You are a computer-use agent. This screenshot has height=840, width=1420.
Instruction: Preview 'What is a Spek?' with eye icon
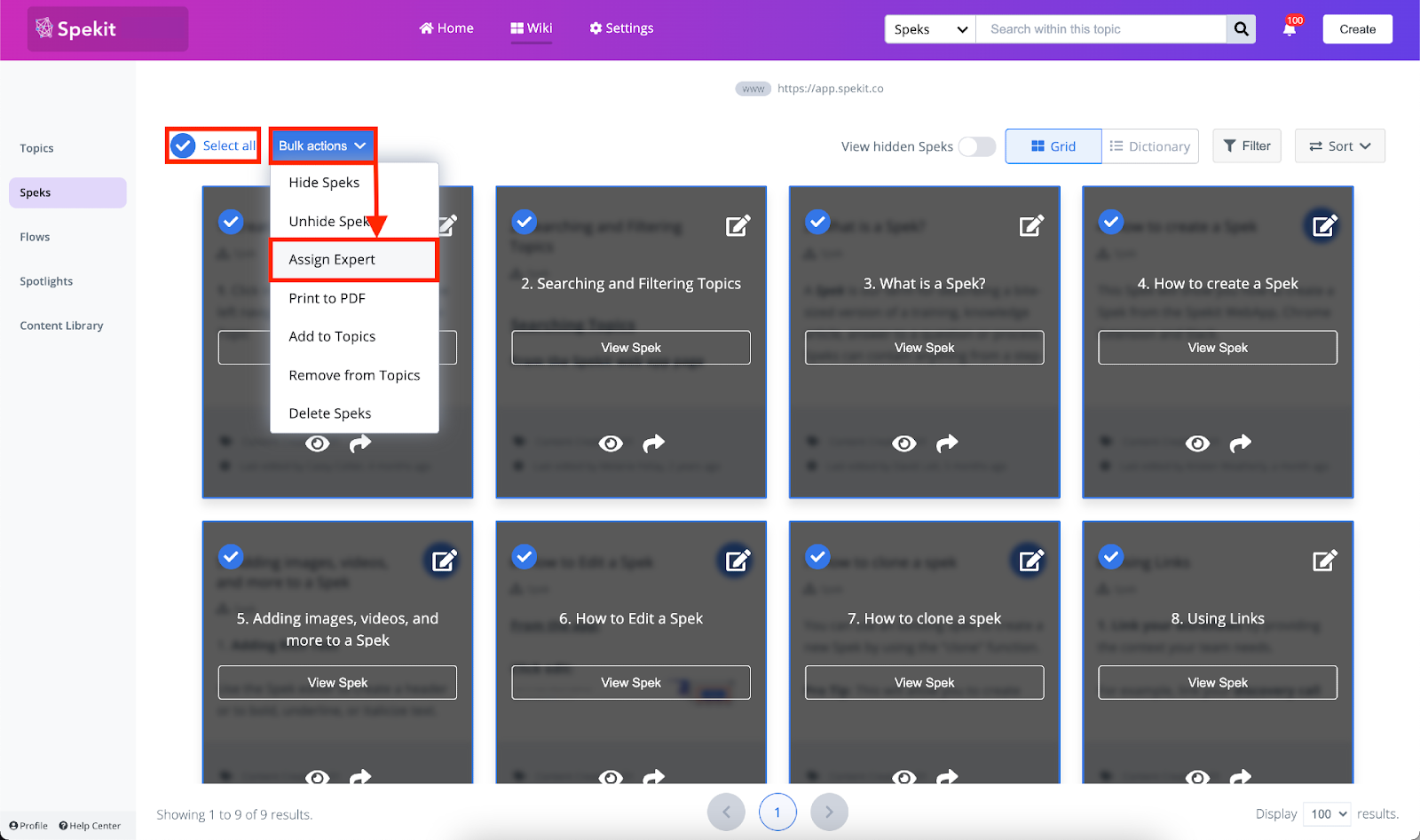coord(904,443)
